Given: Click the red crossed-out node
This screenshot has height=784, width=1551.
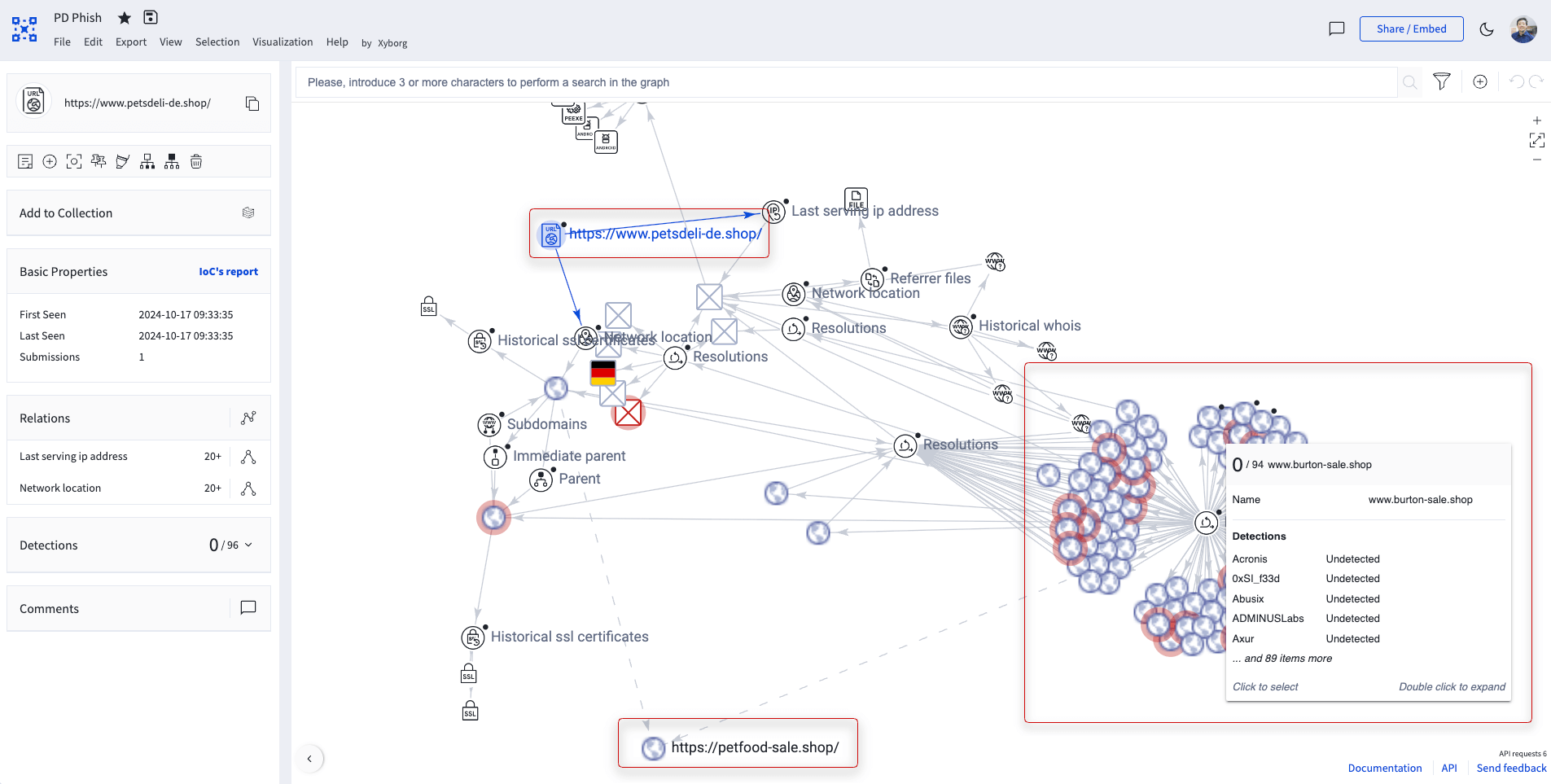Looking at the screenshot, I should (628, 413).
